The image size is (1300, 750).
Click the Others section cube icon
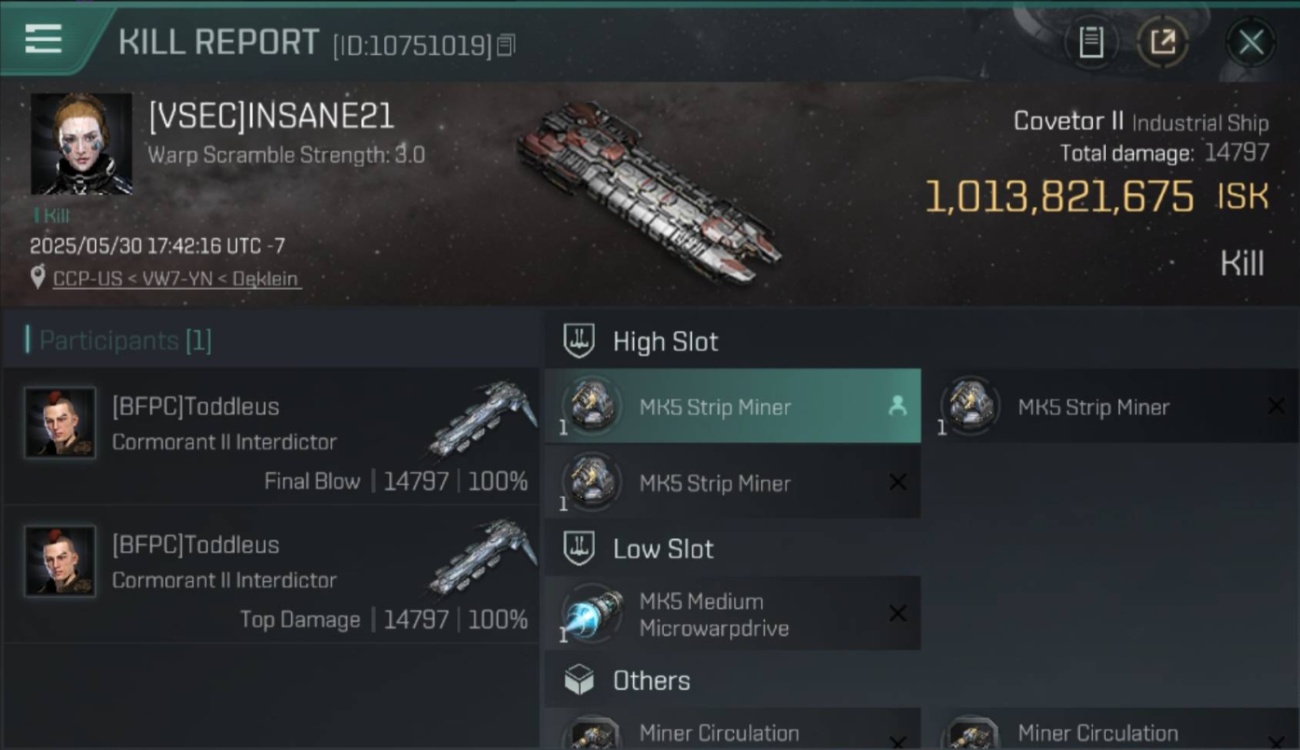[x=579, y=680]
